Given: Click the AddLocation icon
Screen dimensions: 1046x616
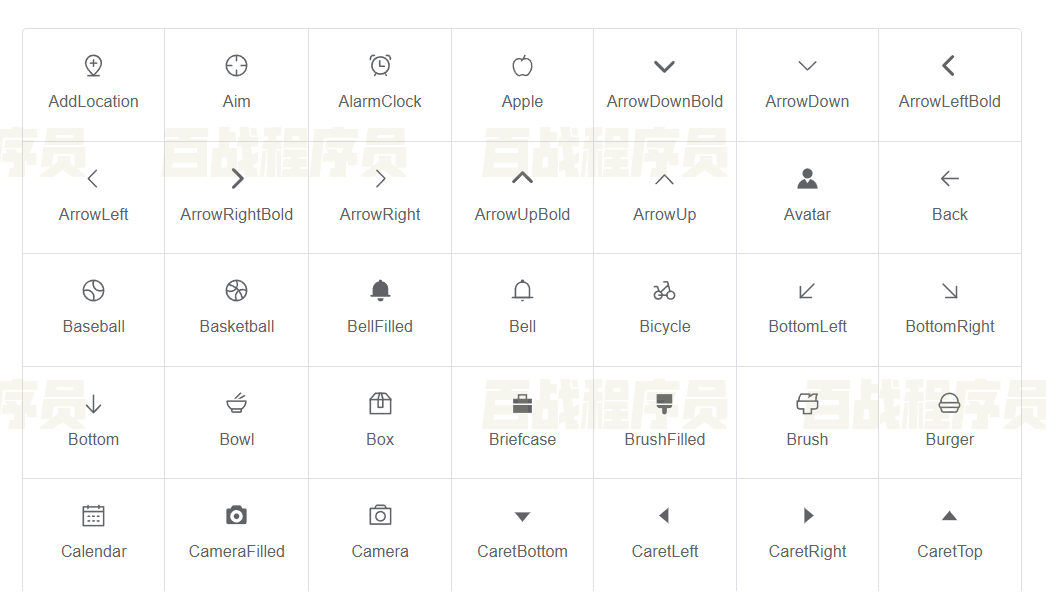Looking at the screenshot, I should [x=93, y=66].
